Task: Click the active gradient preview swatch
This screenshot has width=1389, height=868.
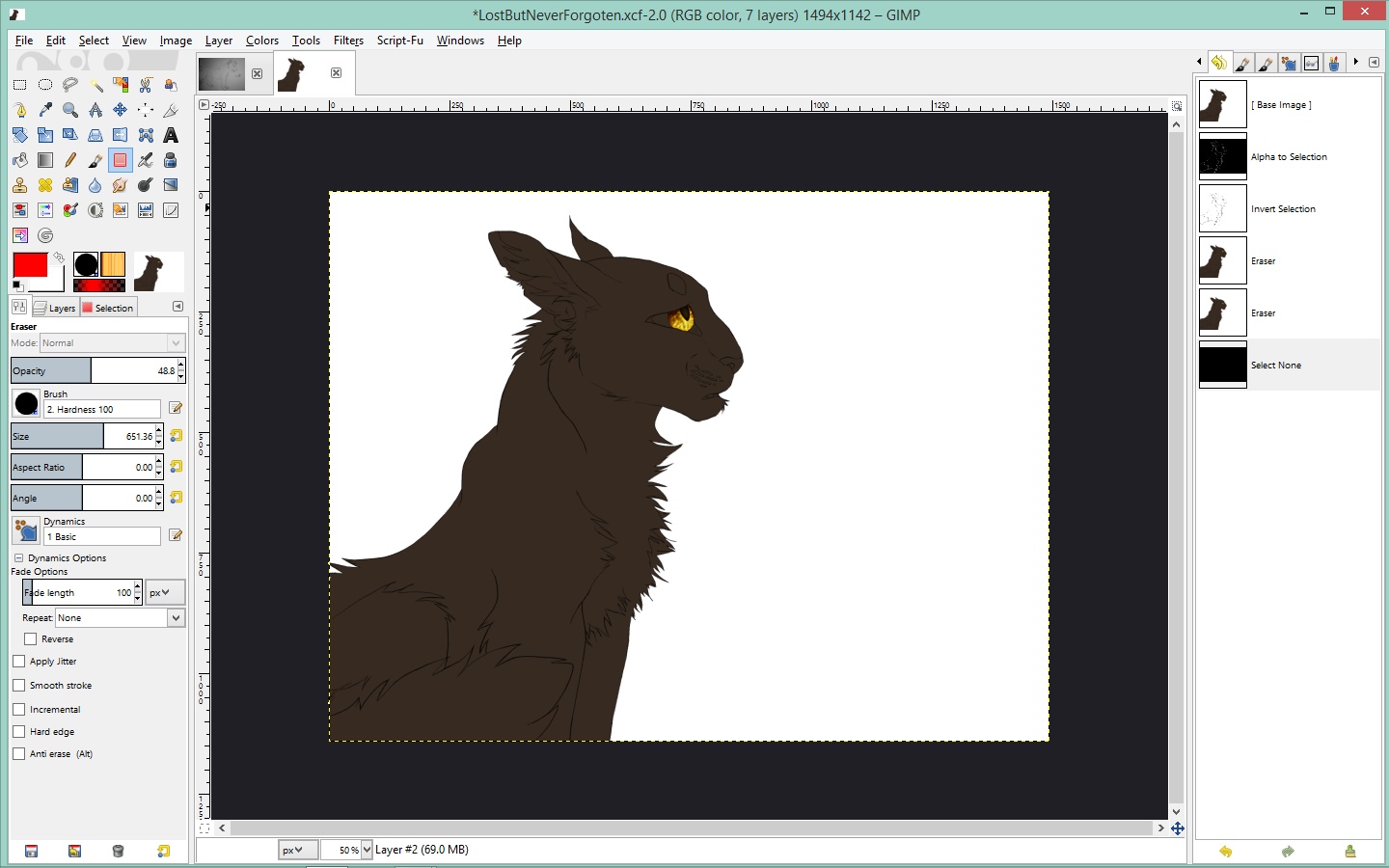Action: pyautogui.click(x=99, y=285)
